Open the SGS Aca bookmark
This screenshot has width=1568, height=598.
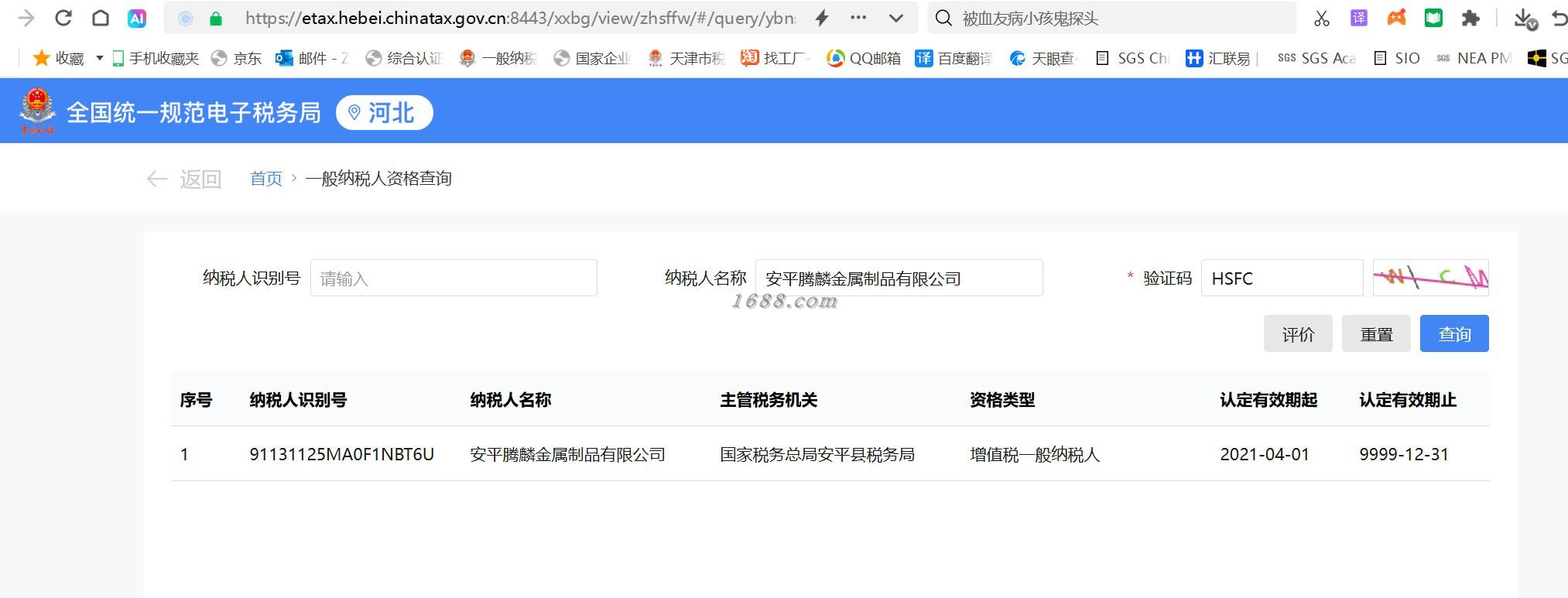pos(1316,58)
